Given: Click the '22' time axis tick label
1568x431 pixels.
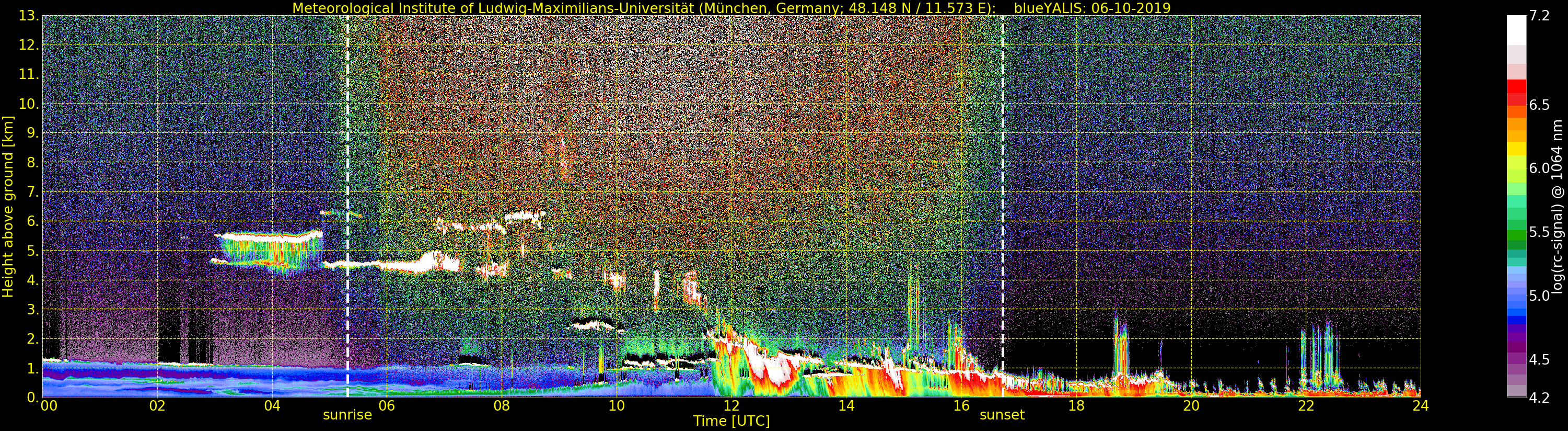Looking at the screenshot, I should point(1306,406).
